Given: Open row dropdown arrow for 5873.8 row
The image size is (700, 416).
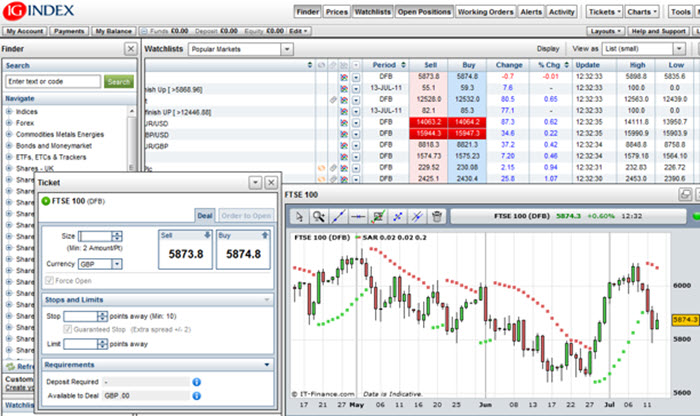Looking at the screenshot, I should pyautogui.click(x=356, y=77).
